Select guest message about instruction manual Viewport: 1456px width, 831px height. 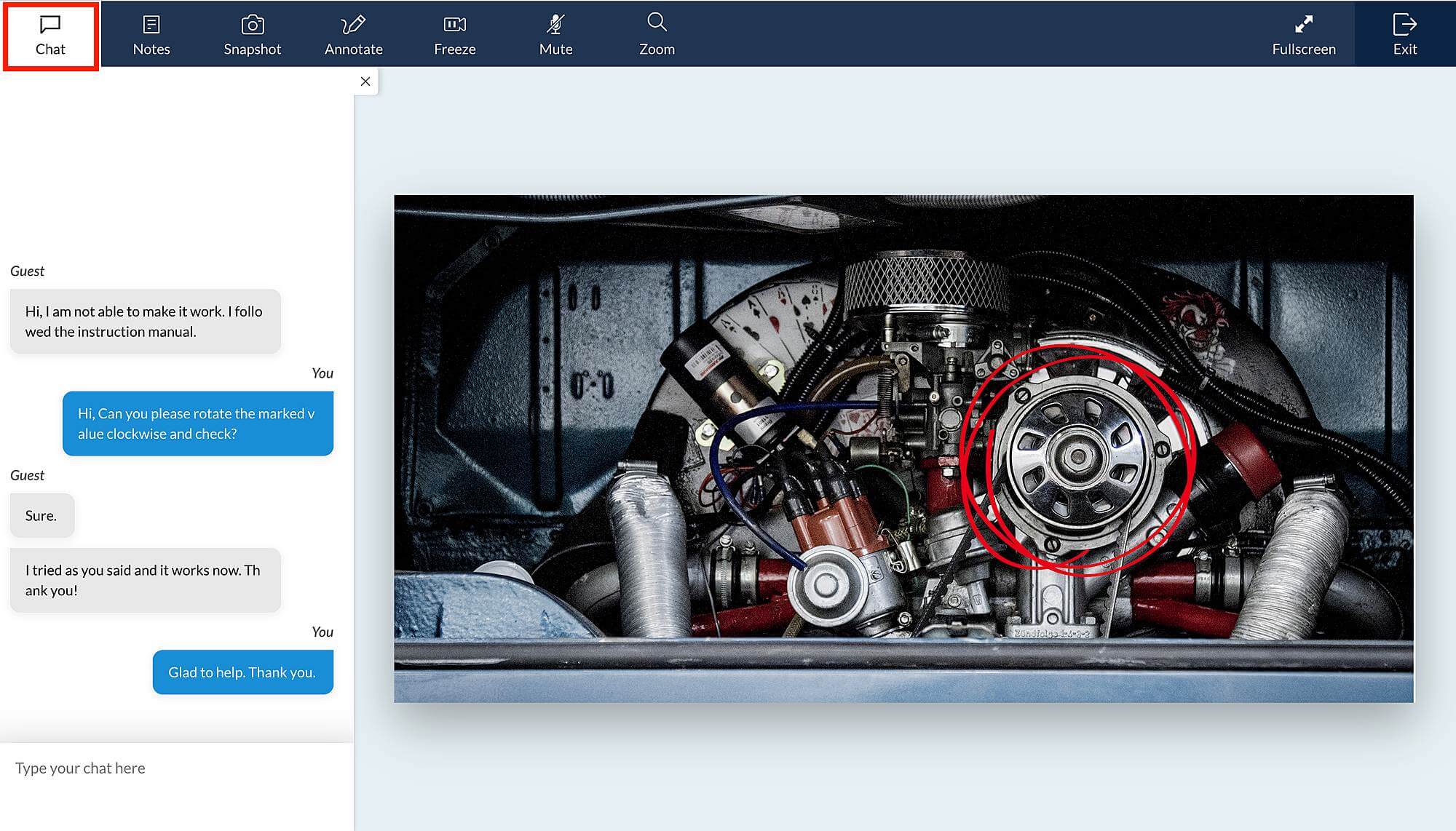click(x=145, y=322)
